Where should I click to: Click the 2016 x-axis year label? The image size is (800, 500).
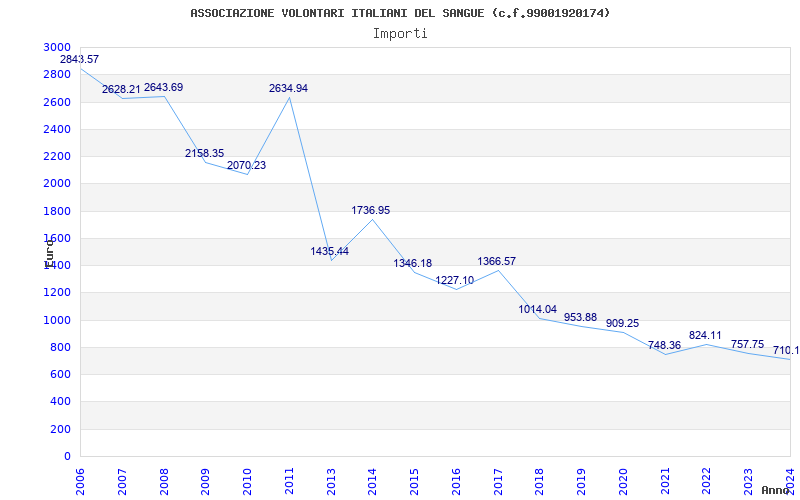456,481
